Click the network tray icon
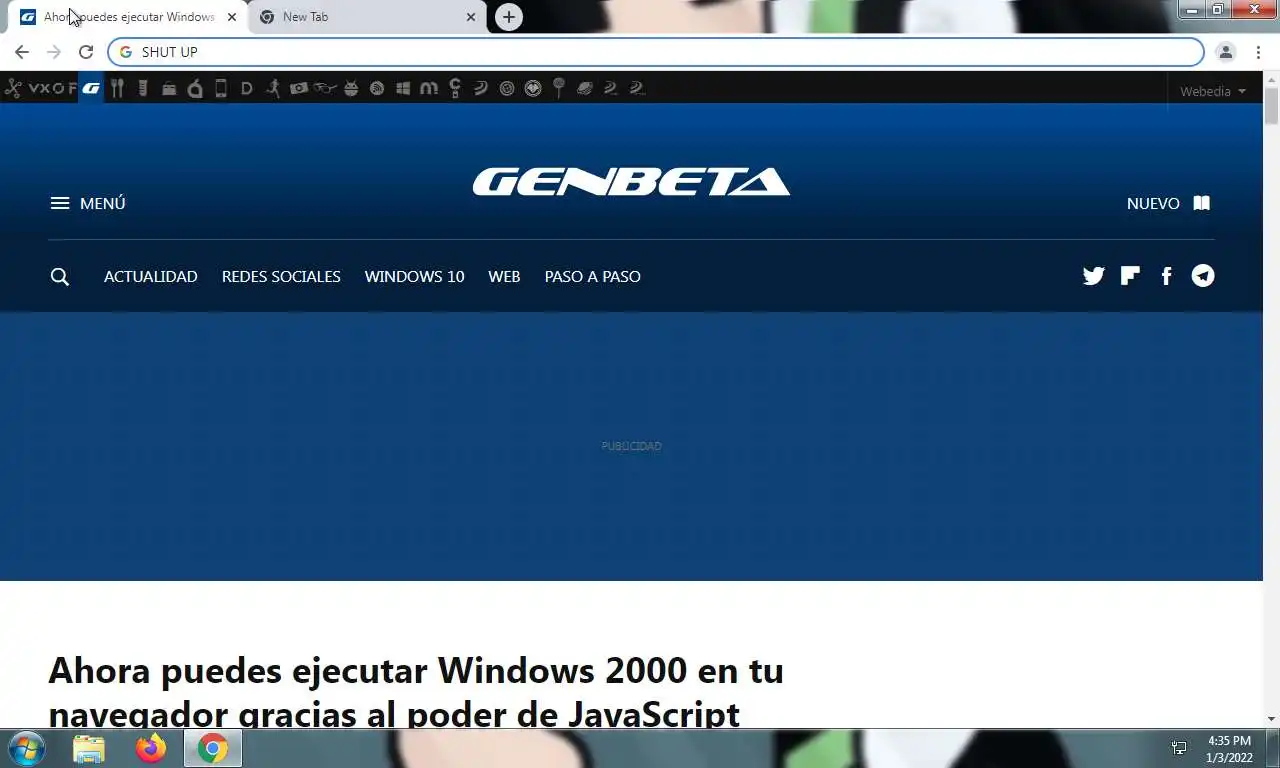Image resolution: width=1280 pixels, height=768 pixels. [1179, 748]
